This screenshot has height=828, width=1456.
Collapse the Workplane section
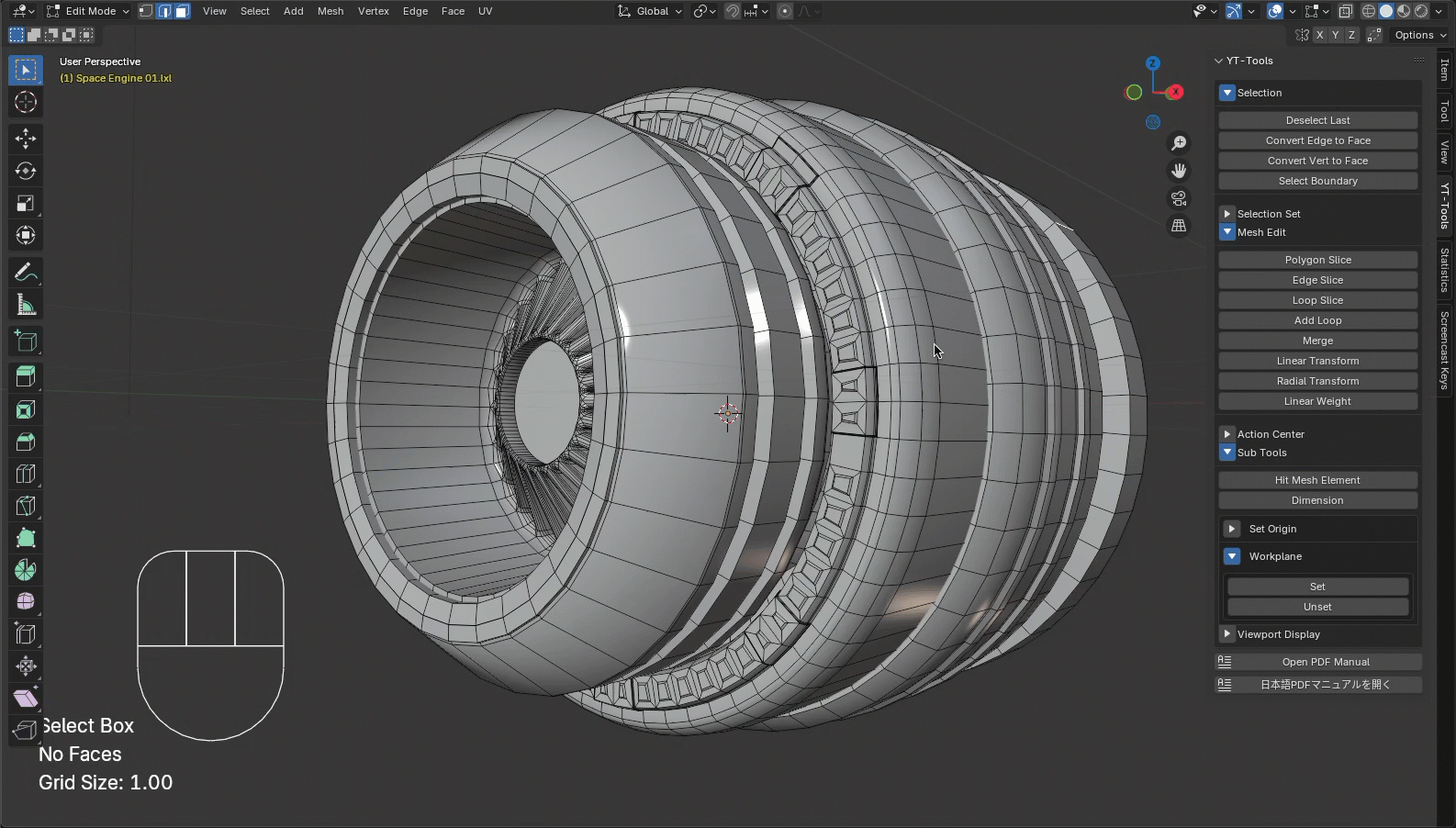[x=1232, y=556]
